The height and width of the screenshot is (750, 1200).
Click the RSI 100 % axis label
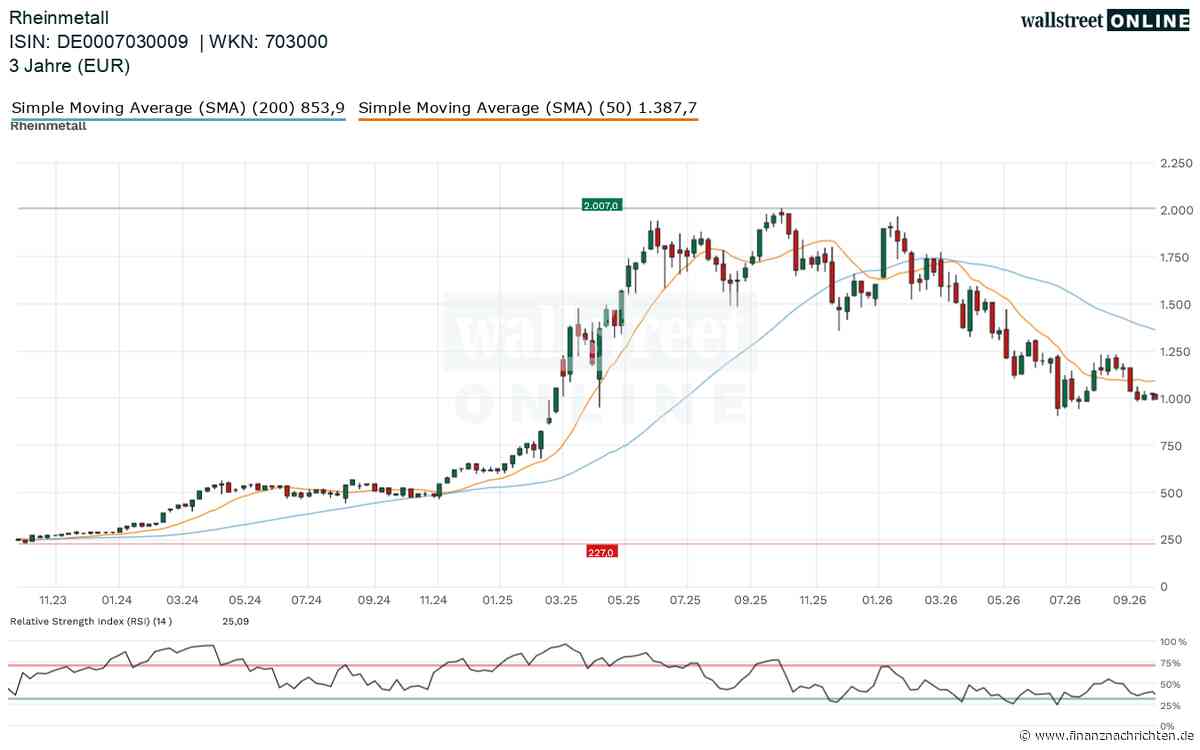pyautogui.click(x=1171, y=641)
